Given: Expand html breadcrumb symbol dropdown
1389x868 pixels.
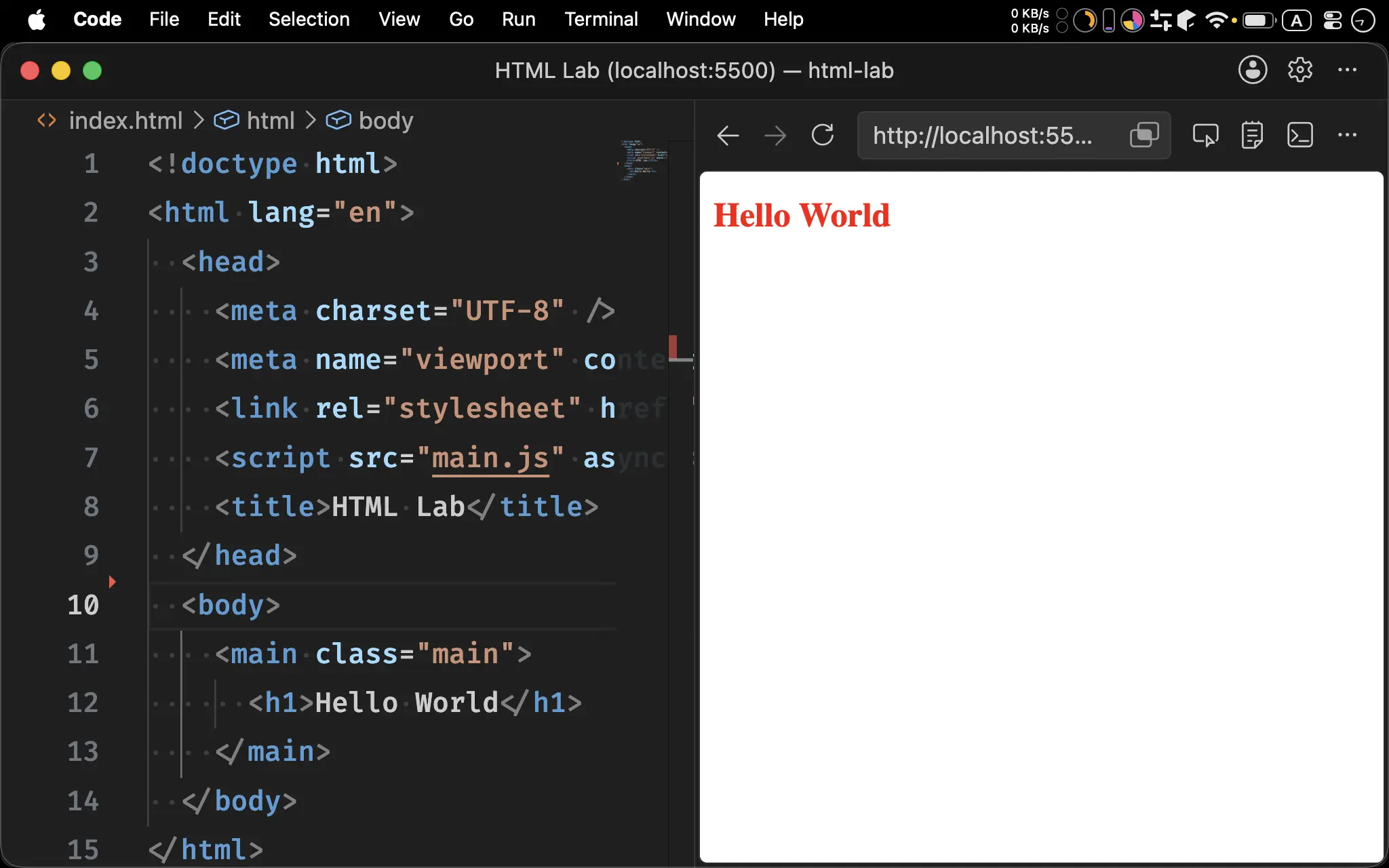Looking at the screenshot, I should (x=271, y=121).
